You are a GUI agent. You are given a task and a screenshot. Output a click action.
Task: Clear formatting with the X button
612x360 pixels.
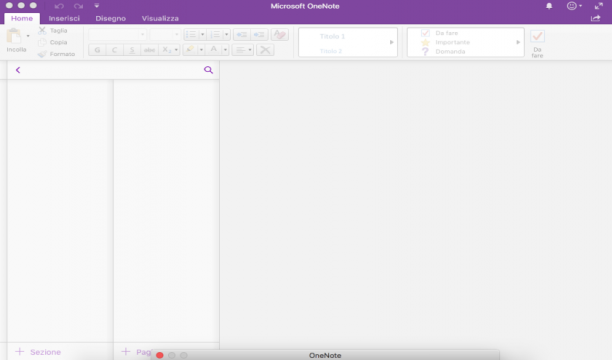tap(265, 50)
